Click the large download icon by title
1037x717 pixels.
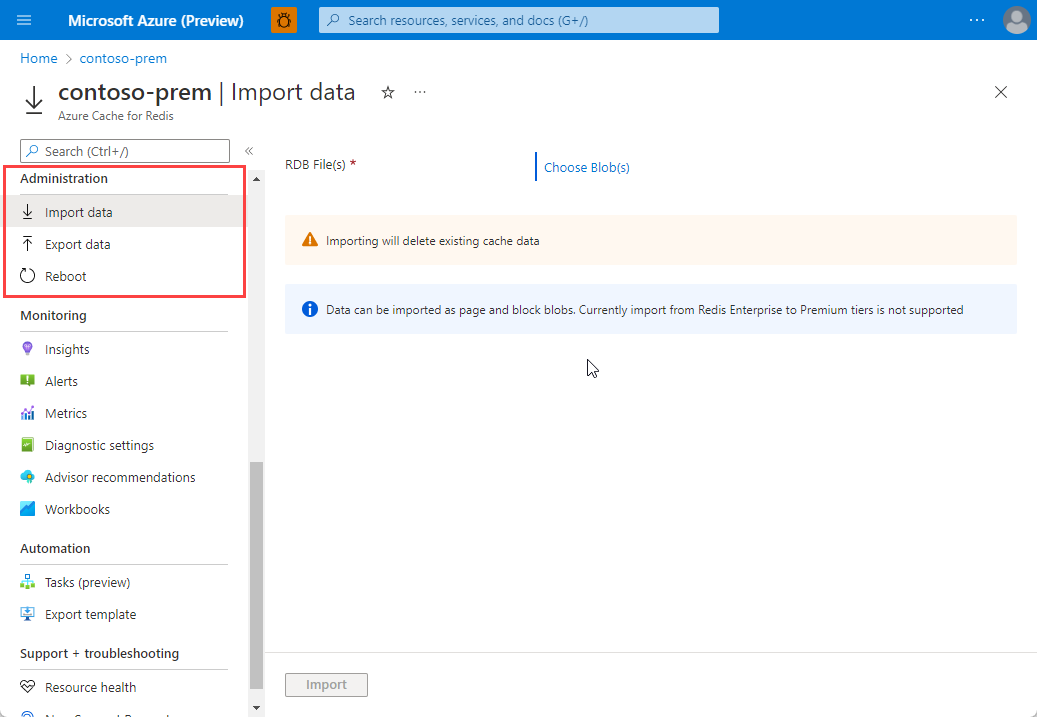tap(34, 100)
